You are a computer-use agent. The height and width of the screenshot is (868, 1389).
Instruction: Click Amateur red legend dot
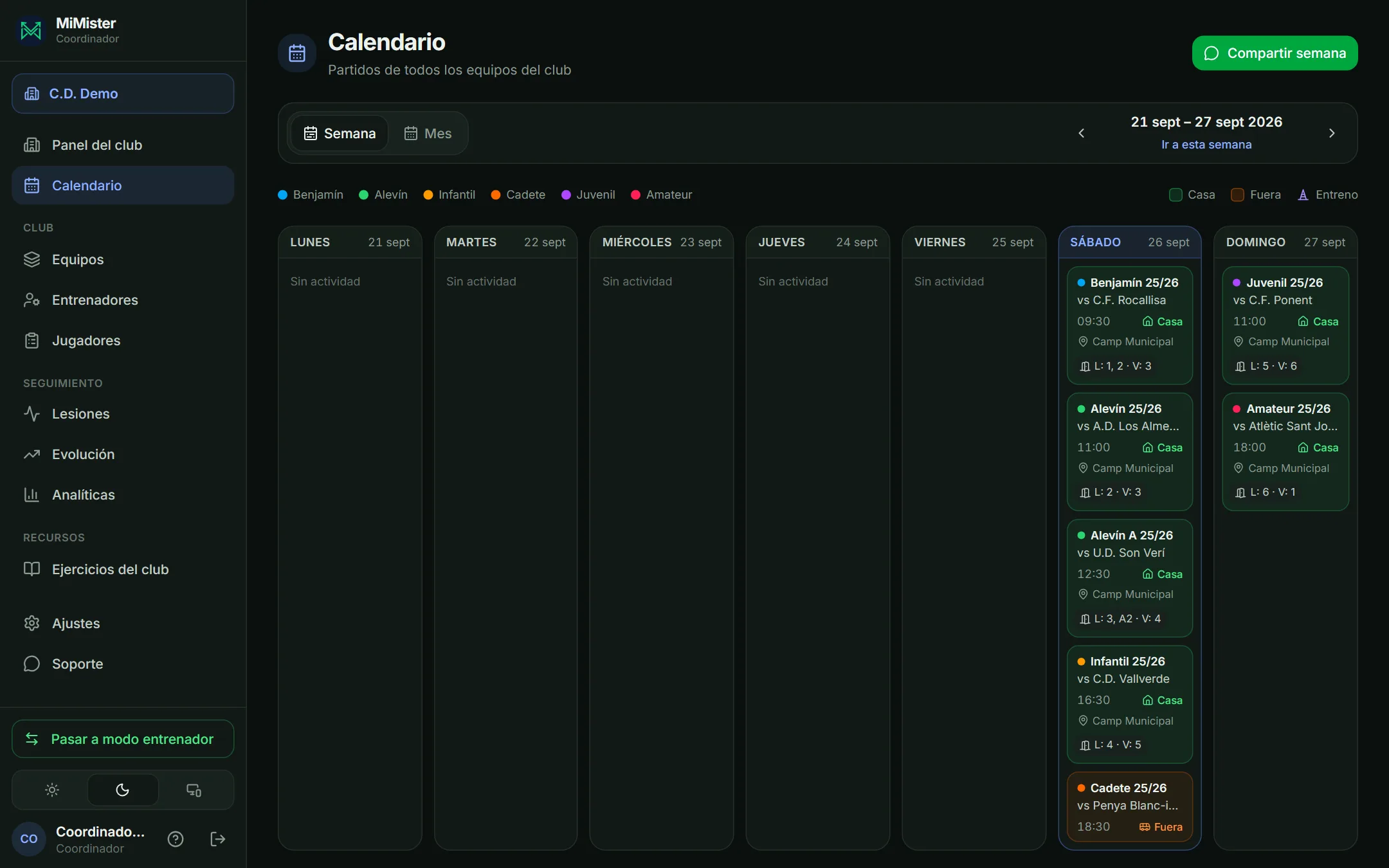(x=635, y=195)
